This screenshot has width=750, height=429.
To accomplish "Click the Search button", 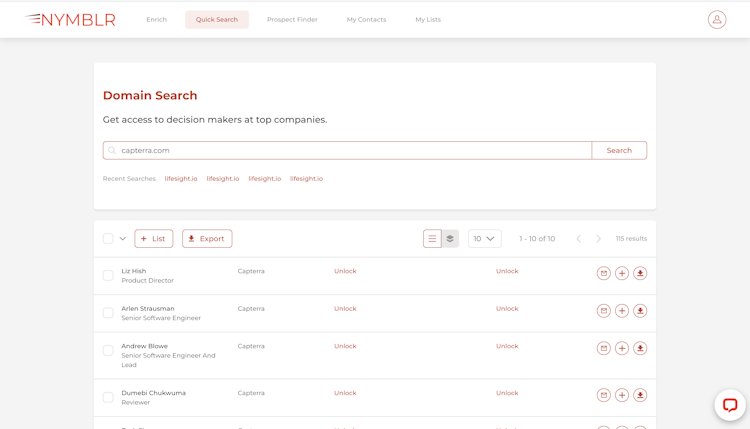I will 619,150.
